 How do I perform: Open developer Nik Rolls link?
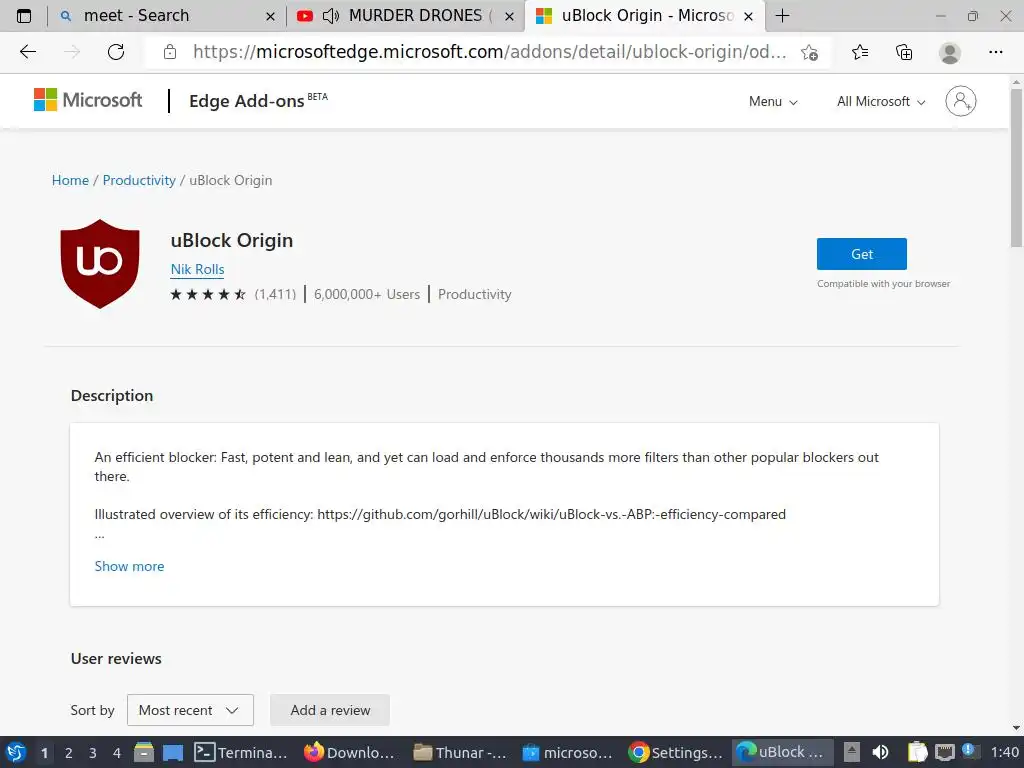click(197, 269)
